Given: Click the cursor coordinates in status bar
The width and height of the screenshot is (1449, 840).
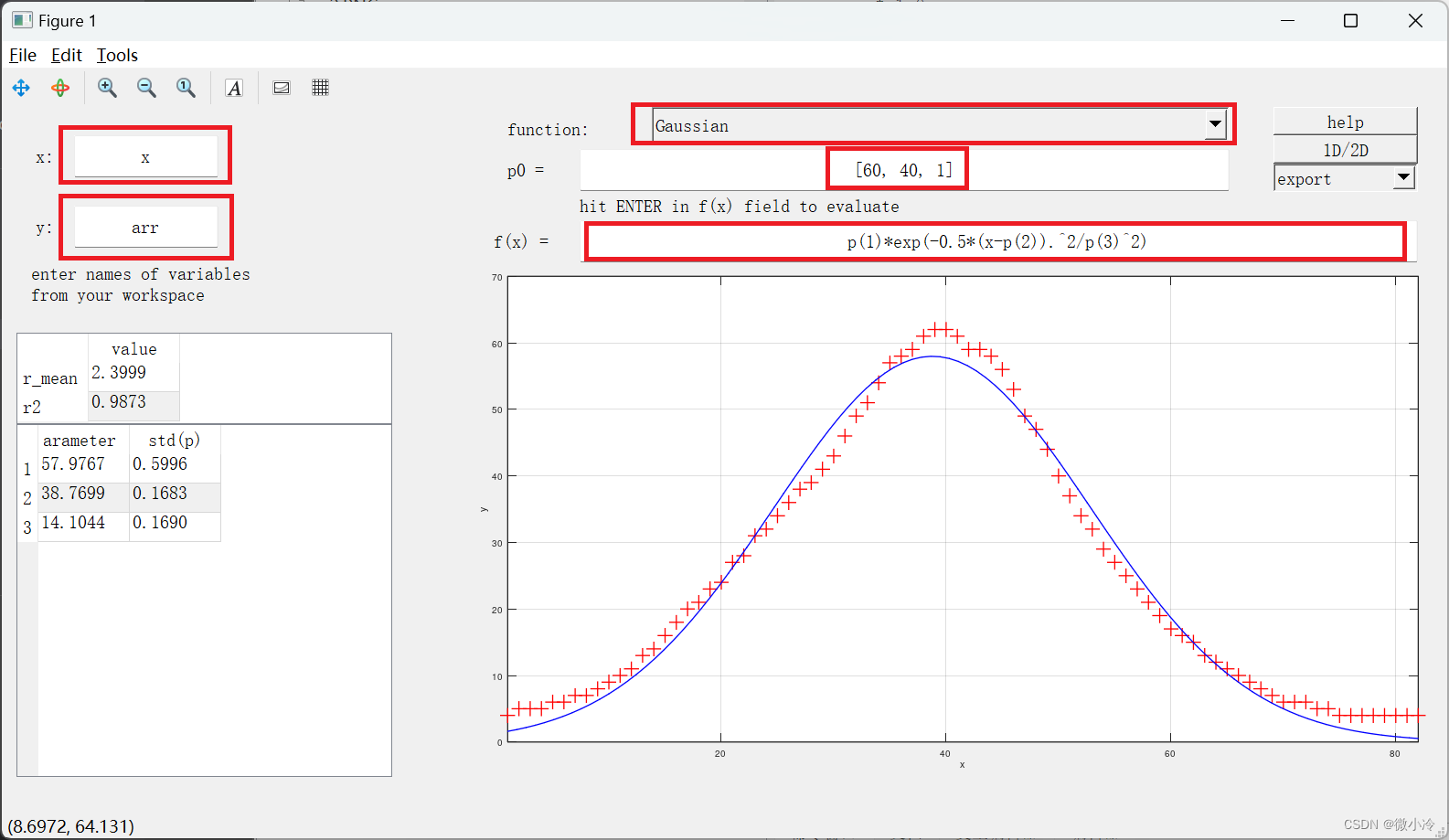Looking at the screenshot, I should [x=71, y=826].
